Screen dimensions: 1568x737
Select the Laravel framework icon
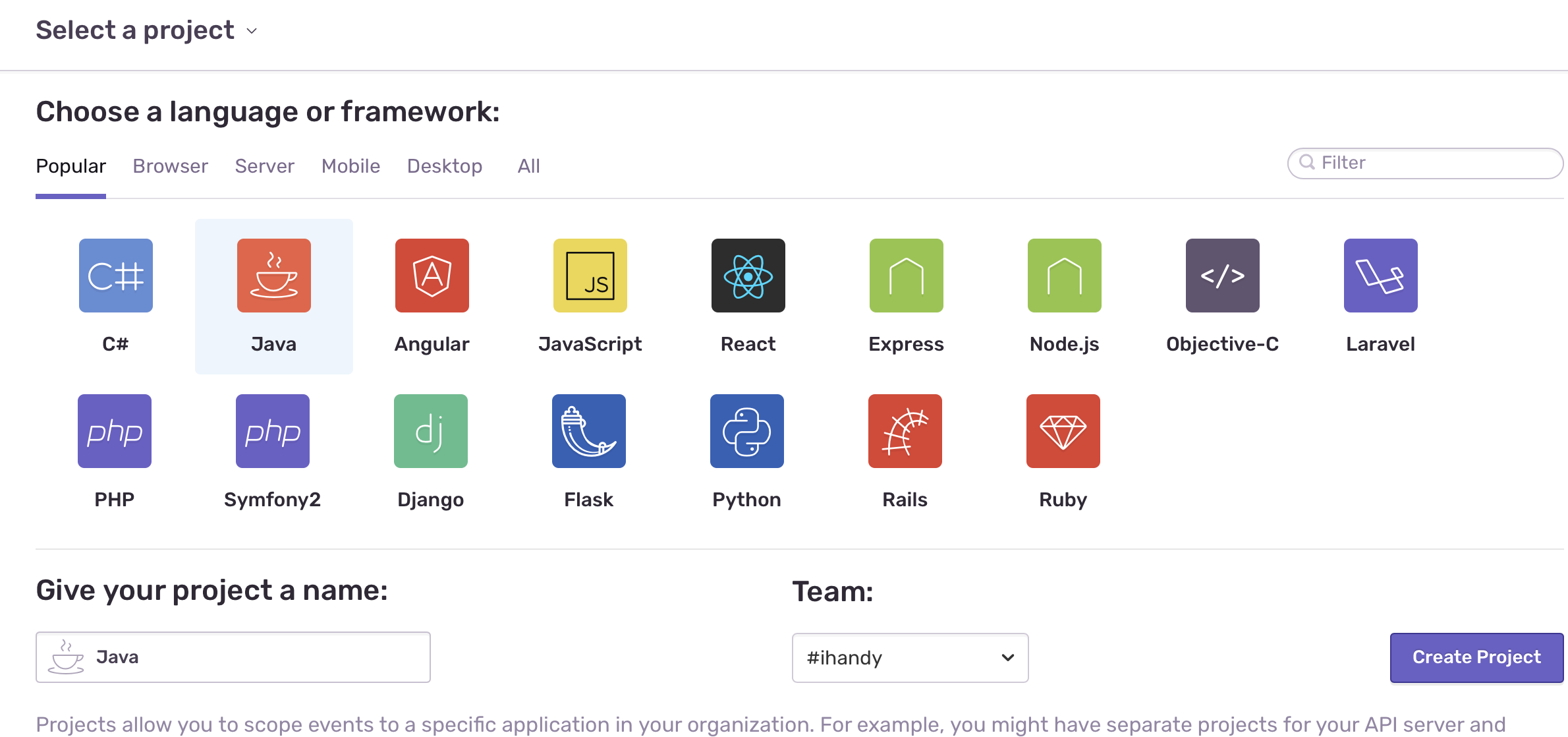click(x=1381, y=276)
